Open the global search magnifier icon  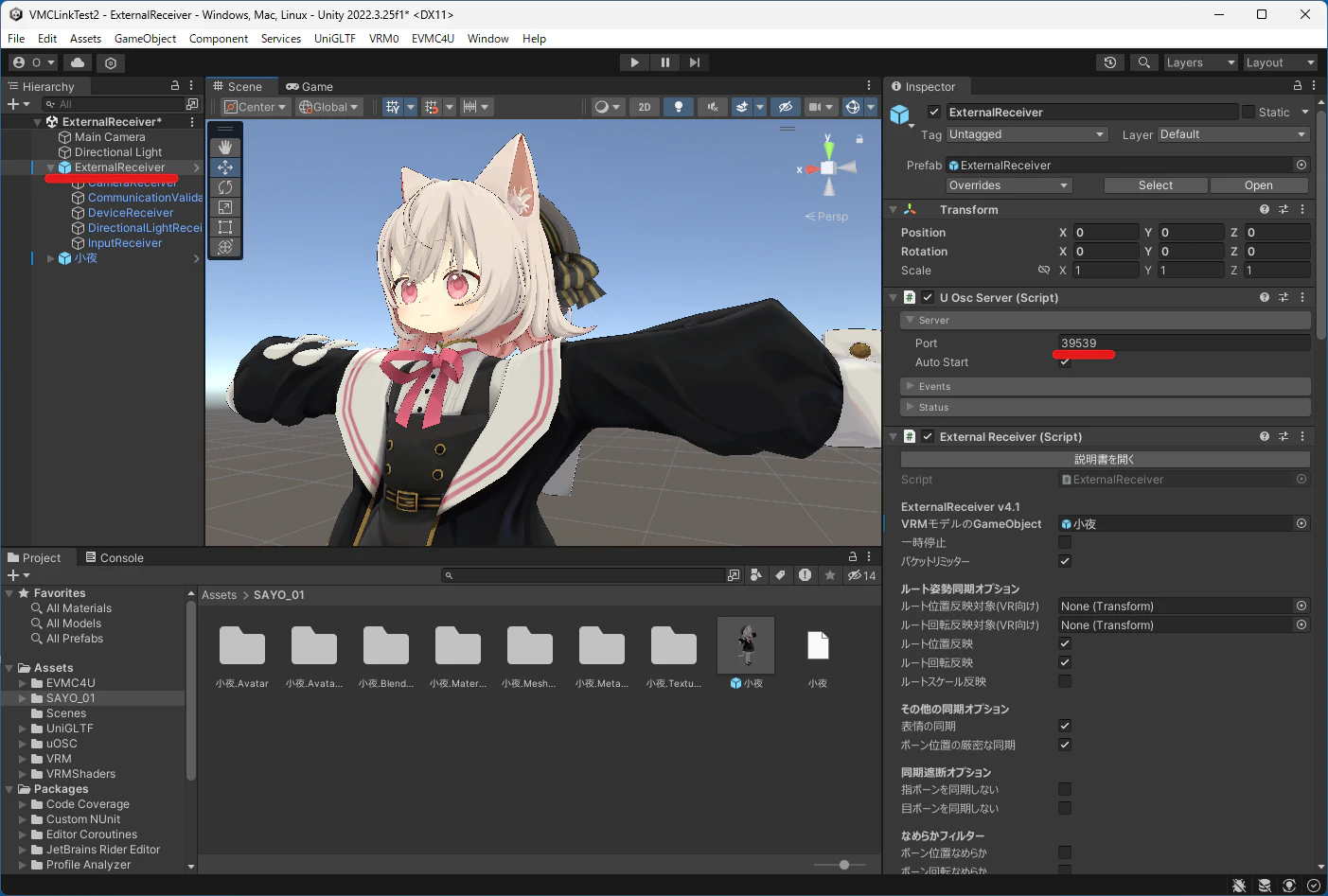point(1144,62)
